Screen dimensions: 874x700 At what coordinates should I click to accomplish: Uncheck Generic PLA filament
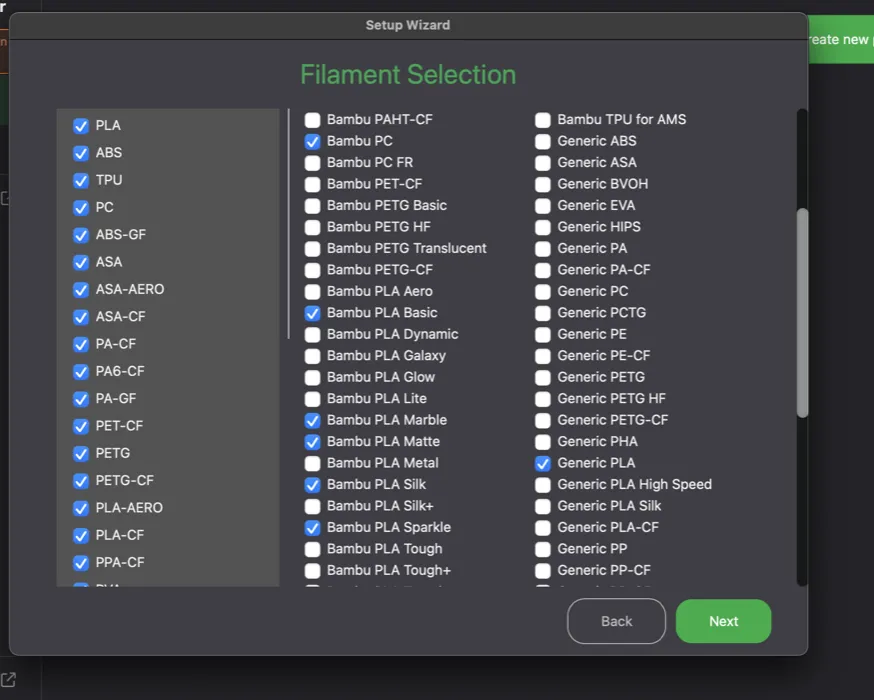coord(543,463)
